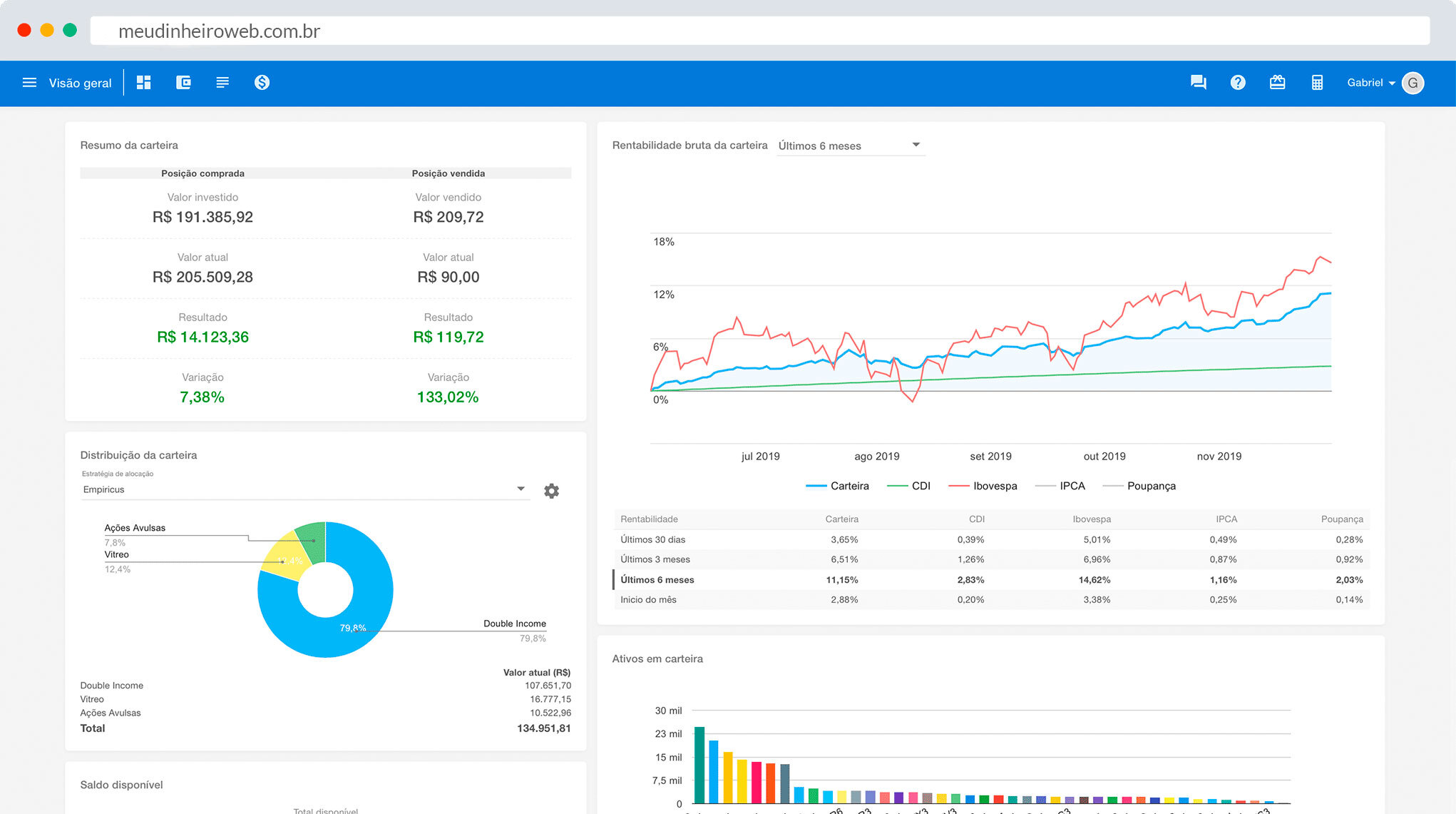Click the Visão geral menu label

pos(80,83)
